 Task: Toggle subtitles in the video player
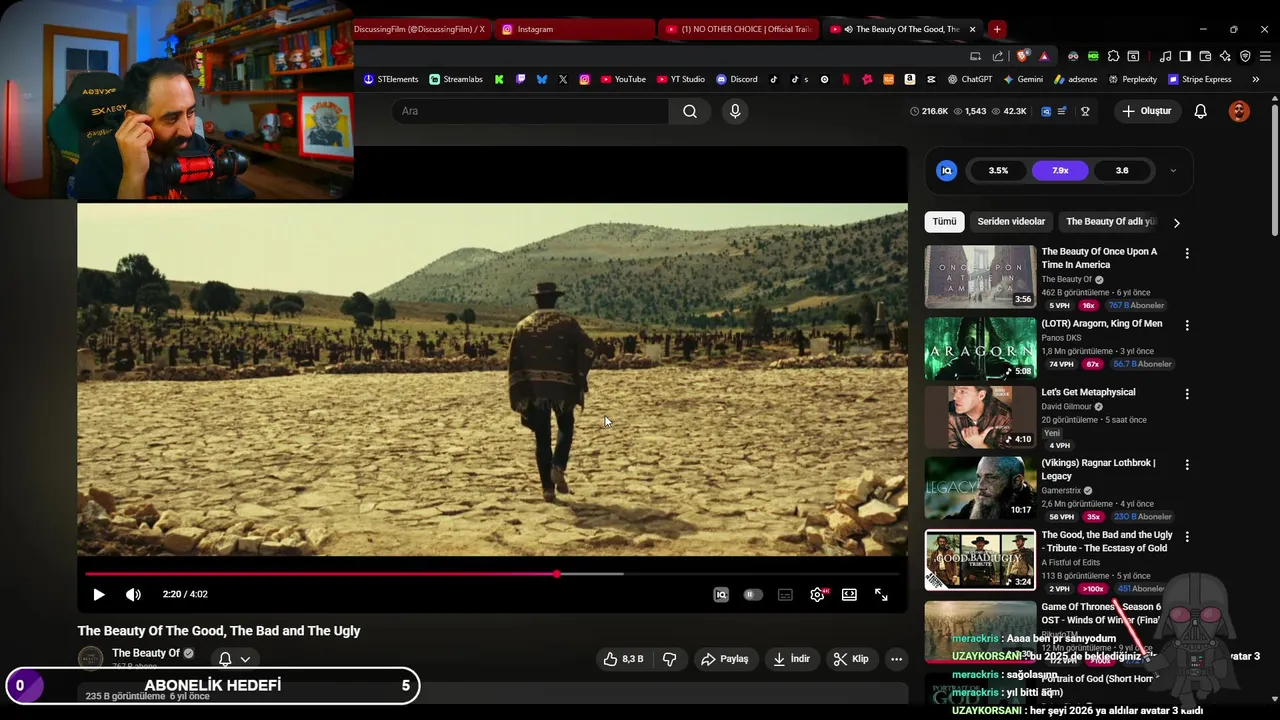click(x=785, y=594)
